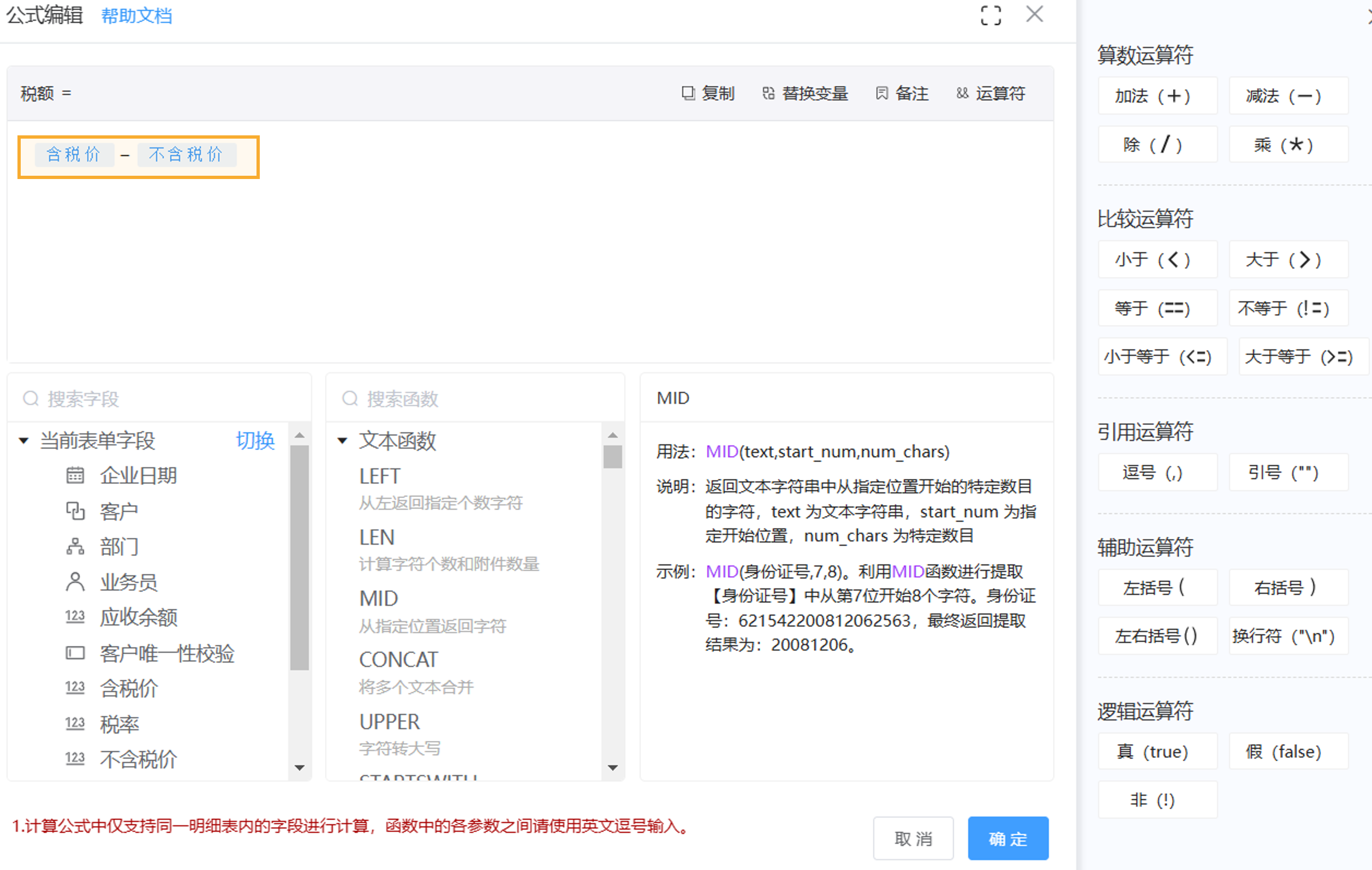Select the 应收余额 field
The image size is (1372, 870).
coord(139,617)
